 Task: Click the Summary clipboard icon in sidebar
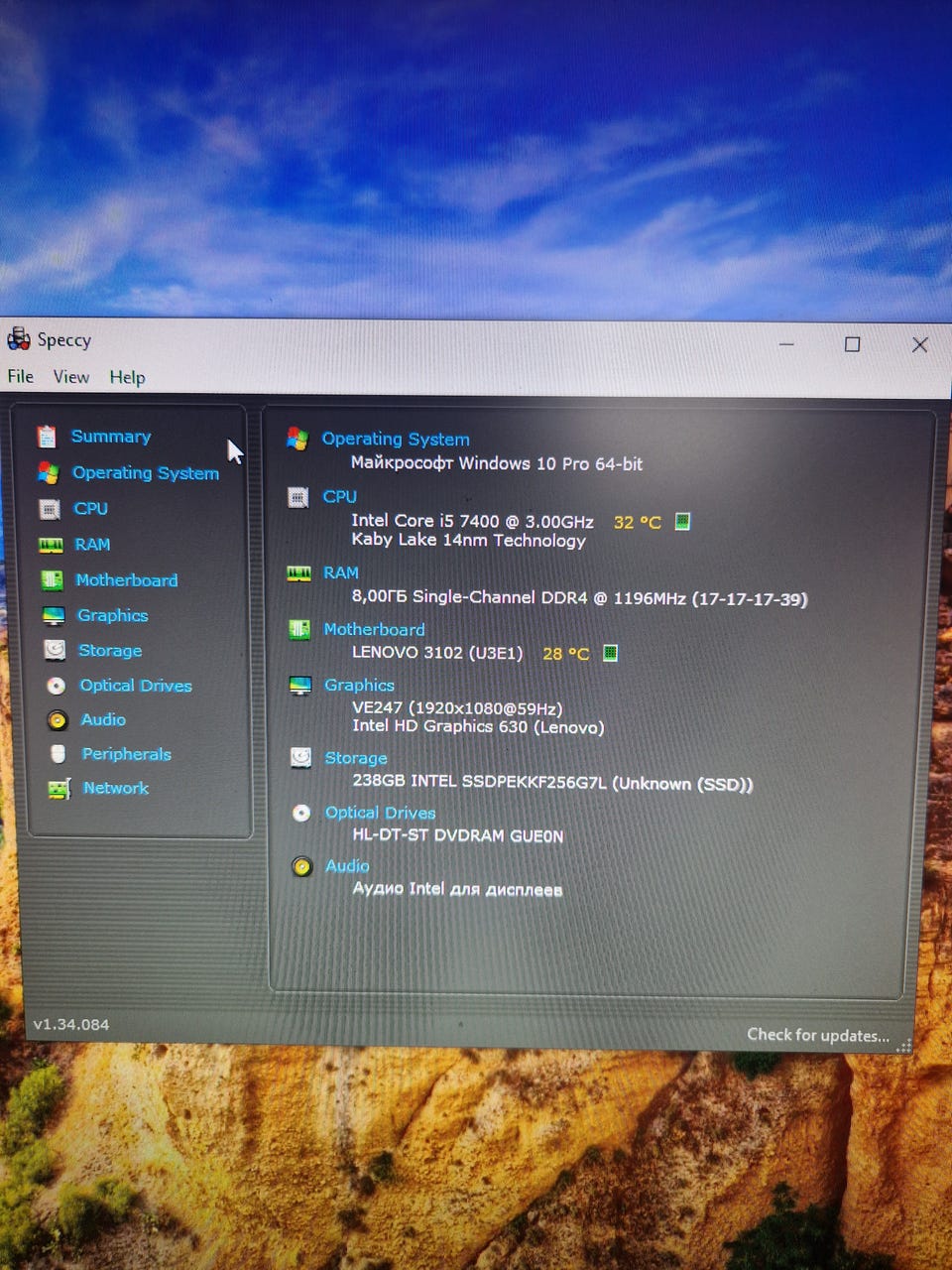47,437
